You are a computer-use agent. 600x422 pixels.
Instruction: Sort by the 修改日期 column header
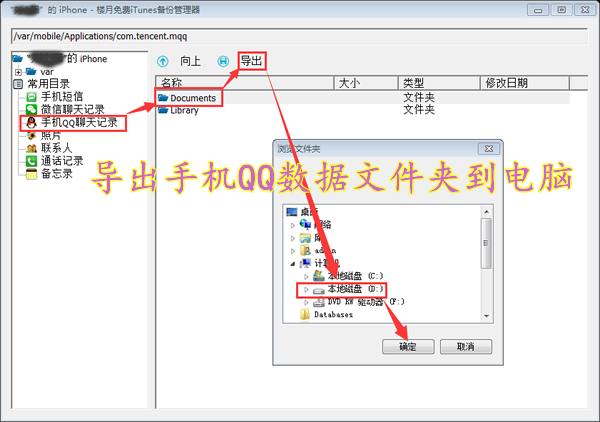click(525, 83)
